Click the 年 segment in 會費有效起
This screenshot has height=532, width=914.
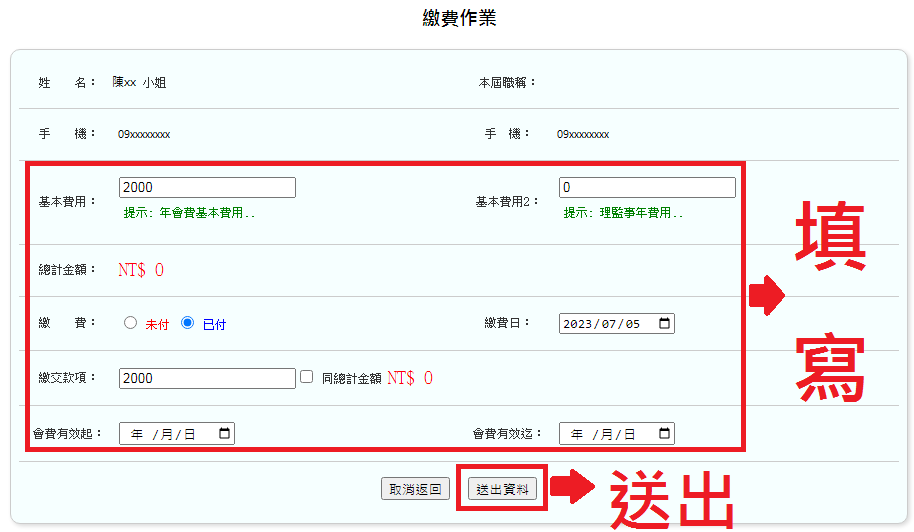137,434
